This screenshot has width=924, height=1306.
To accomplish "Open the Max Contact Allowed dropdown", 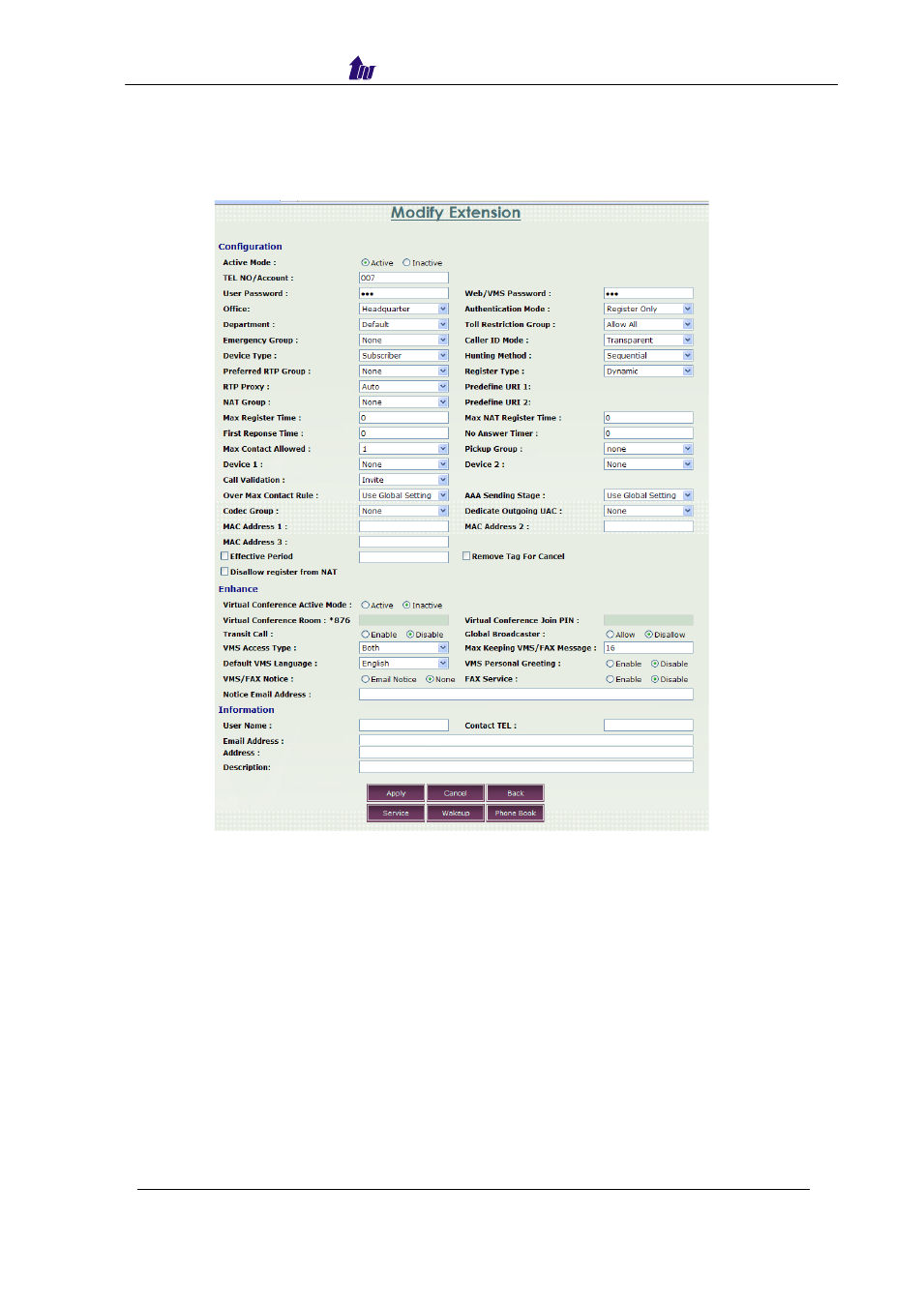I will pos(403,449).
